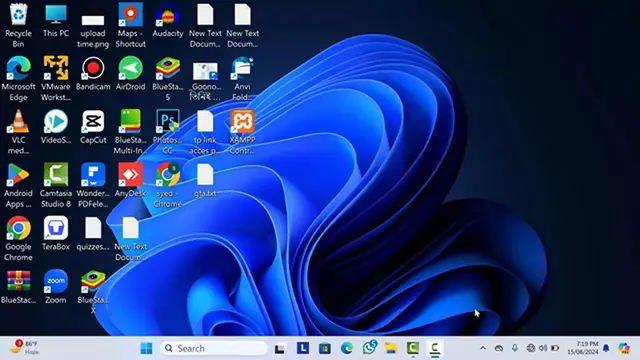Screen dimensions: 640x360
Task: Switch to the active Camtasia recorder taskbar icon
Action: click(435, 348)
